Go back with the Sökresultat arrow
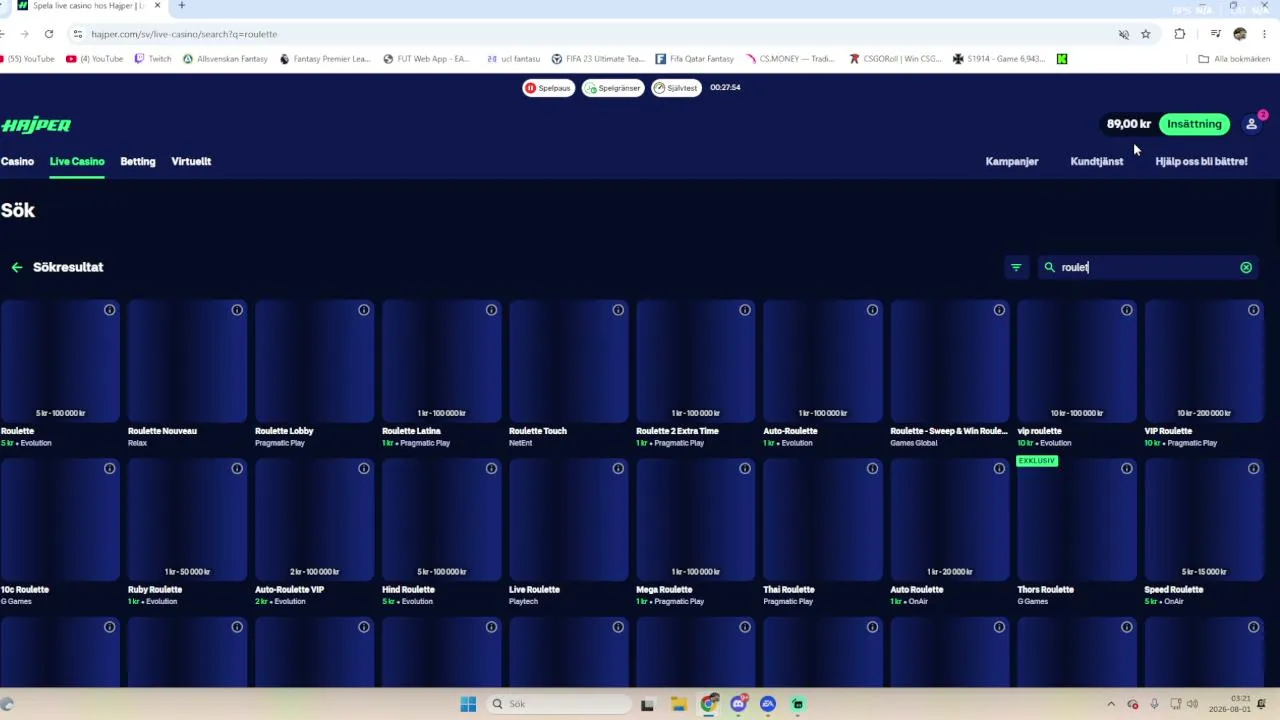The height and width of the screenshot is (720, 1280). click(17, 267)
